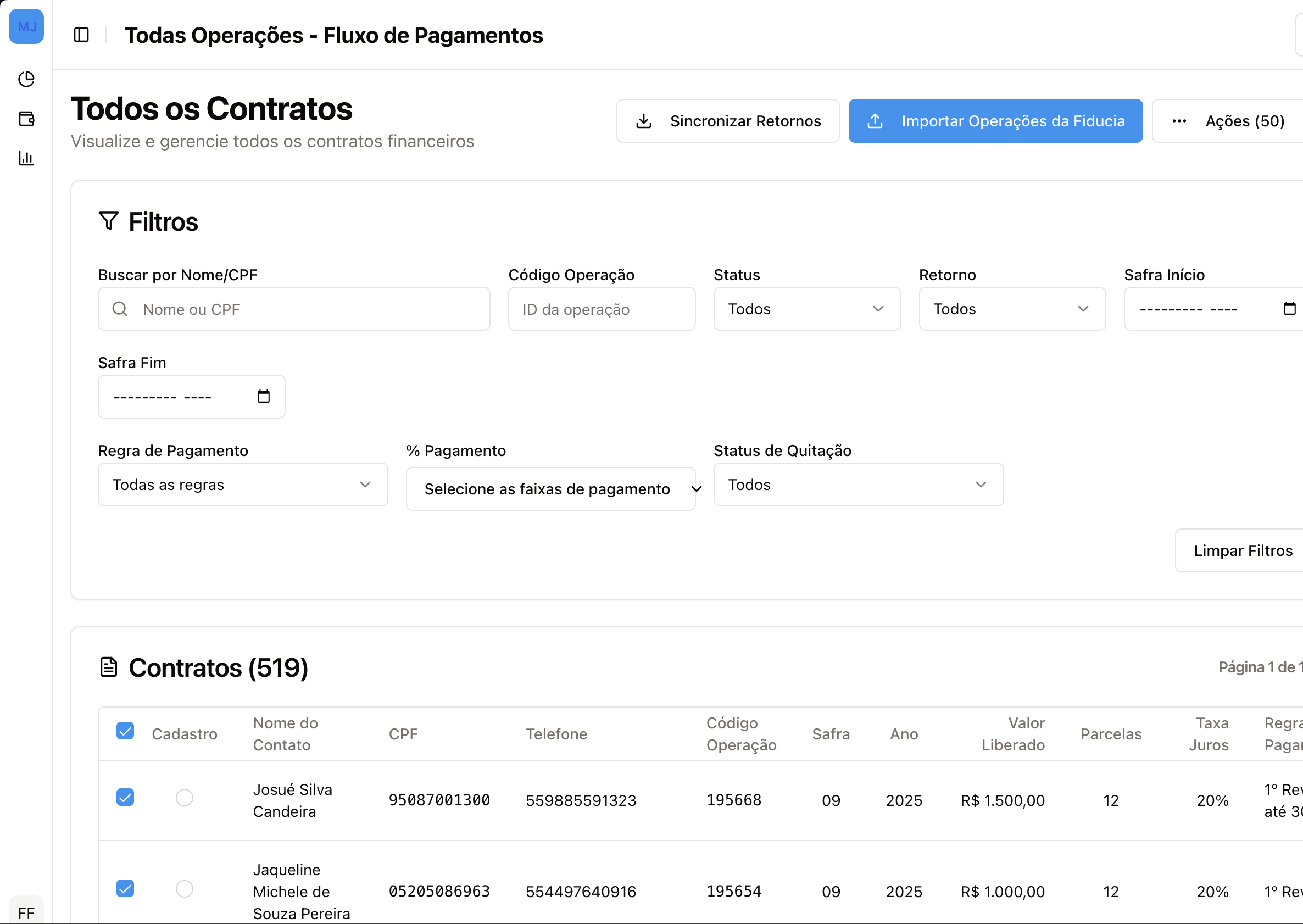This screenshot has width=1303, height=924.
Task: Uncheck Josué Silva Candeira row checkbox
Action: click(x=125, y=797)
